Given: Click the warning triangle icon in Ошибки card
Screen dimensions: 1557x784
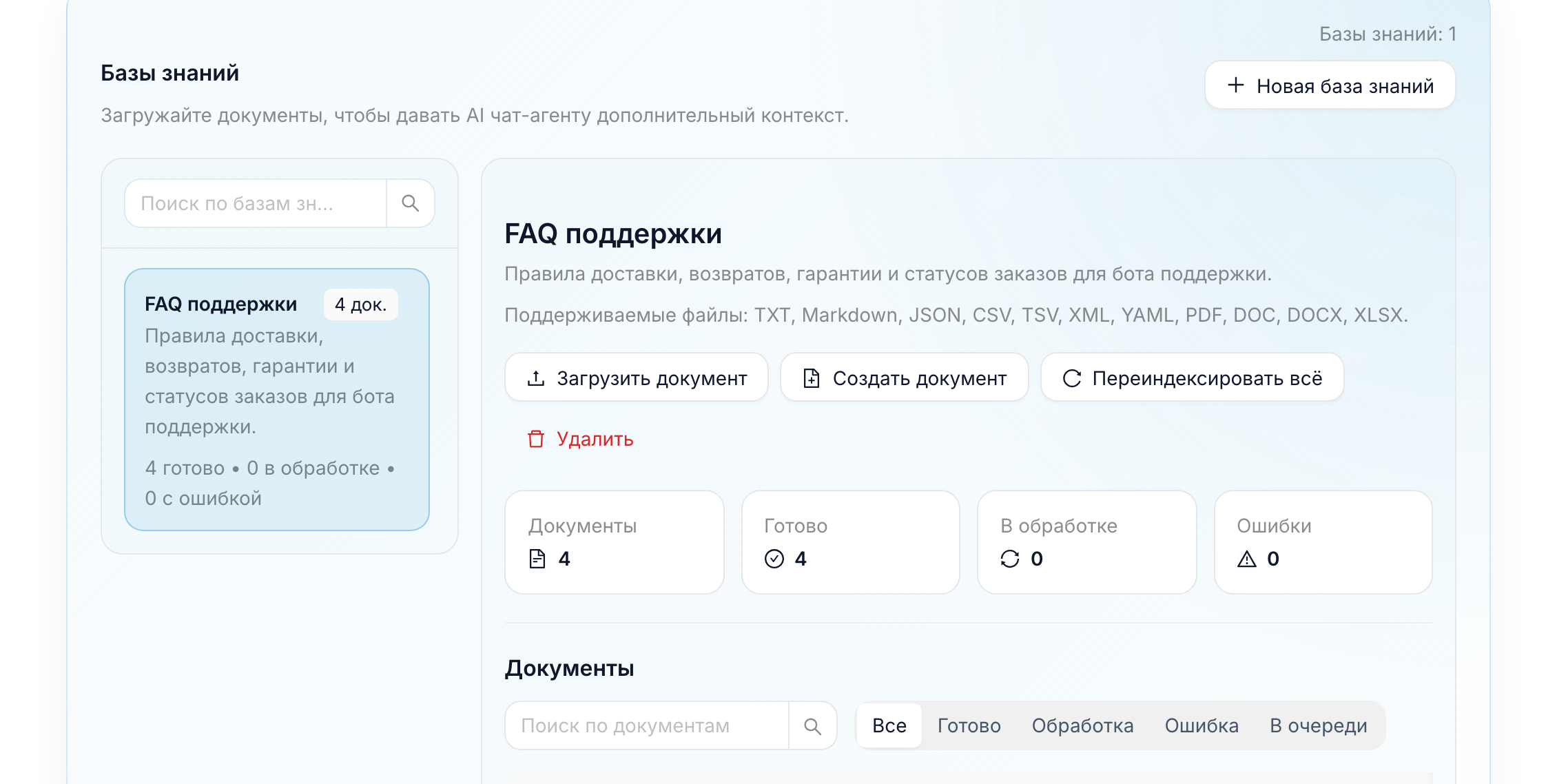Looking at the screenshot, I should coord(1247,559).
